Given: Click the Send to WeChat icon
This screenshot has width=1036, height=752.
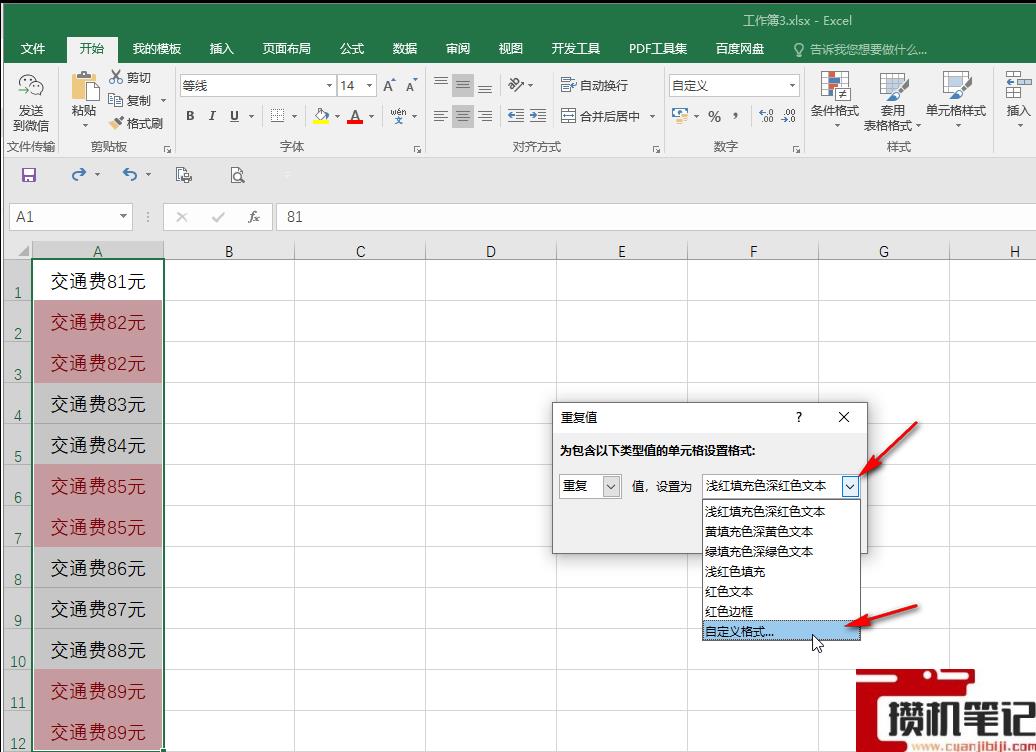Looking at the screenshot, I should [x=30, y=87].
